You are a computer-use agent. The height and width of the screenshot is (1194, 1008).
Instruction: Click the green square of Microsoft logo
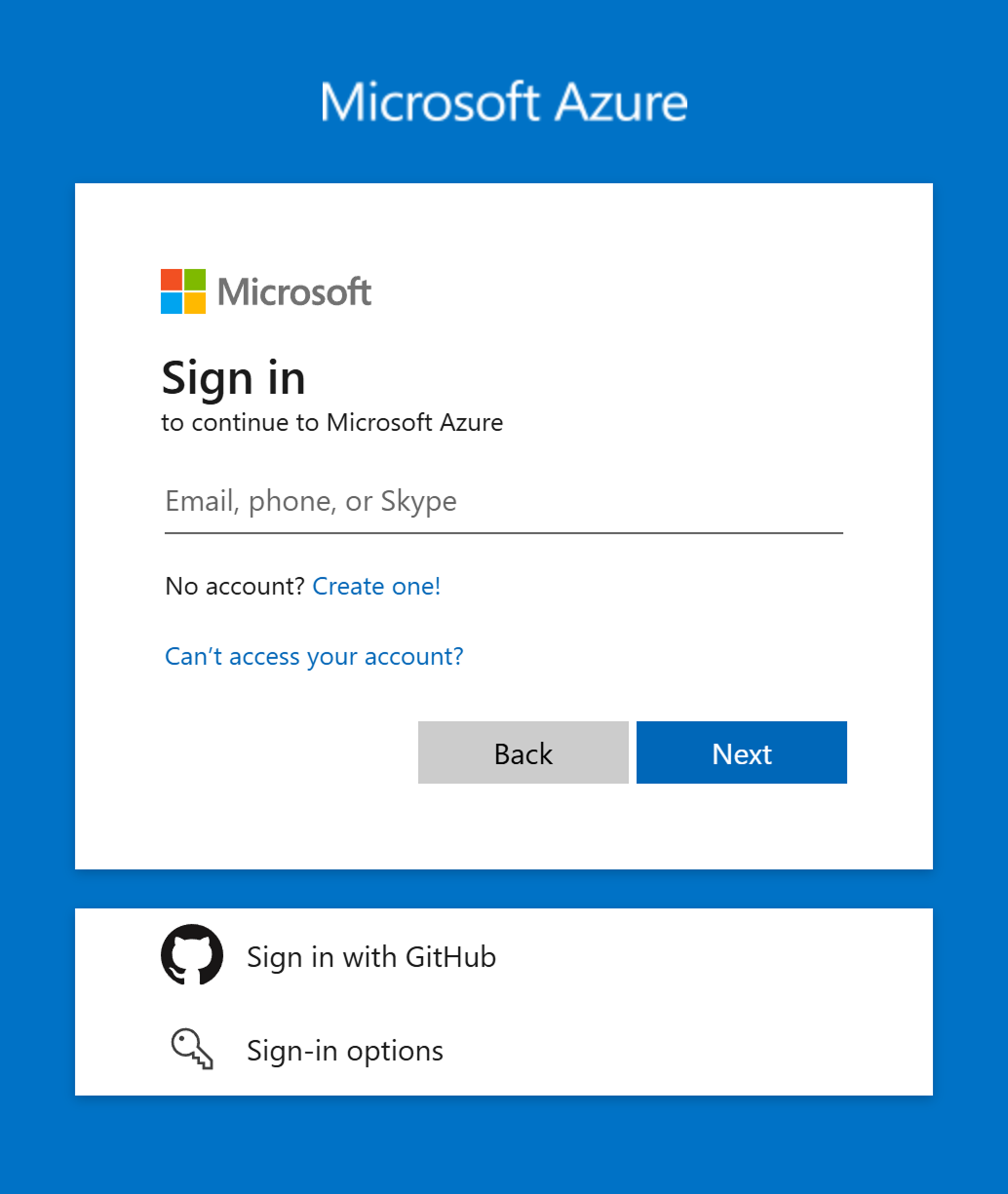195,280
